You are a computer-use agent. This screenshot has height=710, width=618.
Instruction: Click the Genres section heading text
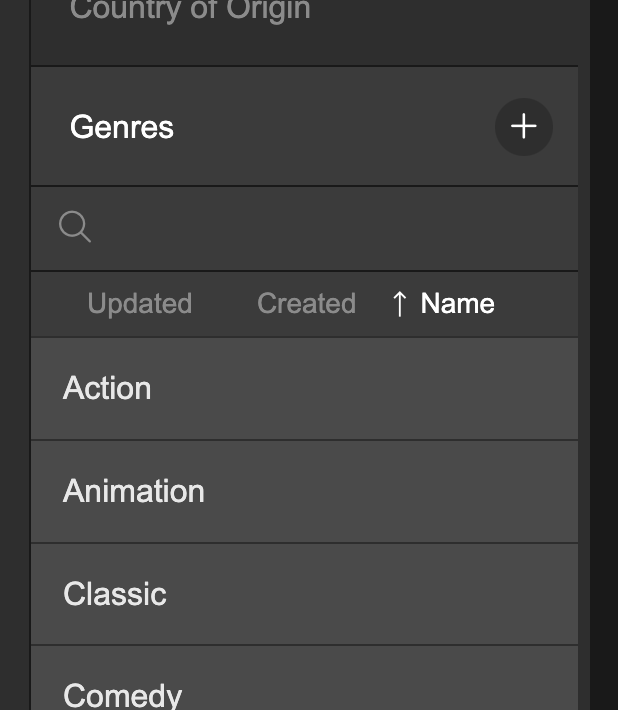coord(122,127)
